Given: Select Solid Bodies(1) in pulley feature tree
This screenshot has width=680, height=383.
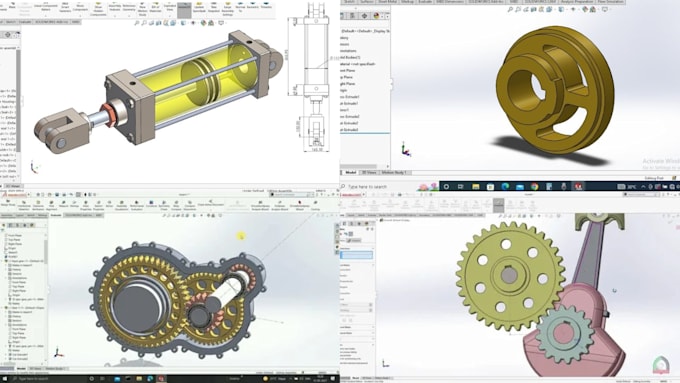Looking at the screenshot, I should (x=350, y=57).
